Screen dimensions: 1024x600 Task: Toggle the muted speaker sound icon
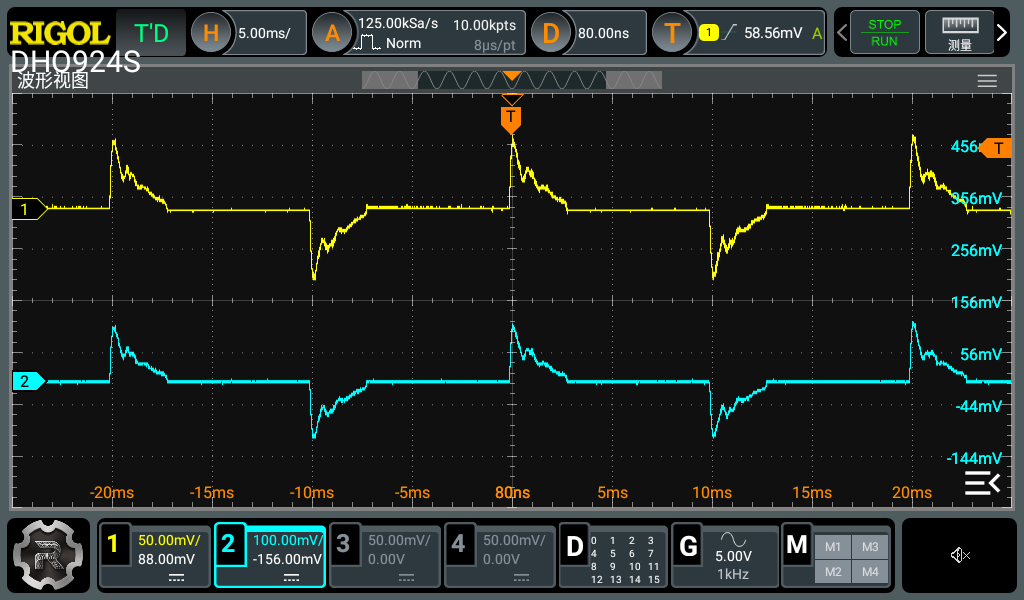(959, 556)
